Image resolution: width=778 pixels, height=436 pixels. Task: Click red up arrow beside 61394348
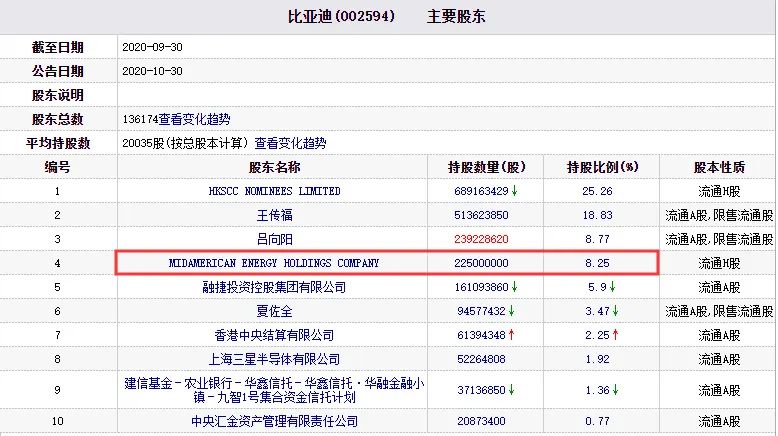[x=512, y=335]
